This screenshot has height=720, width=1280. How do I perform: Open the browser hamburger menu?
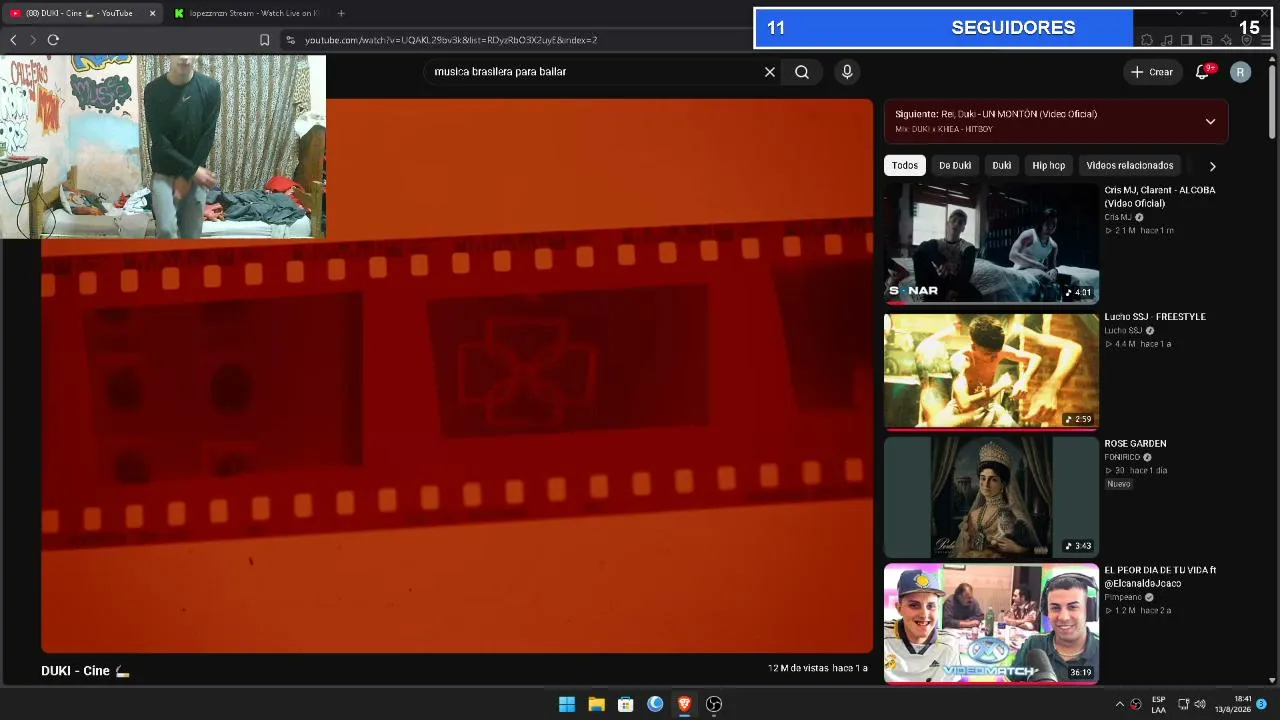[1266, 40]
